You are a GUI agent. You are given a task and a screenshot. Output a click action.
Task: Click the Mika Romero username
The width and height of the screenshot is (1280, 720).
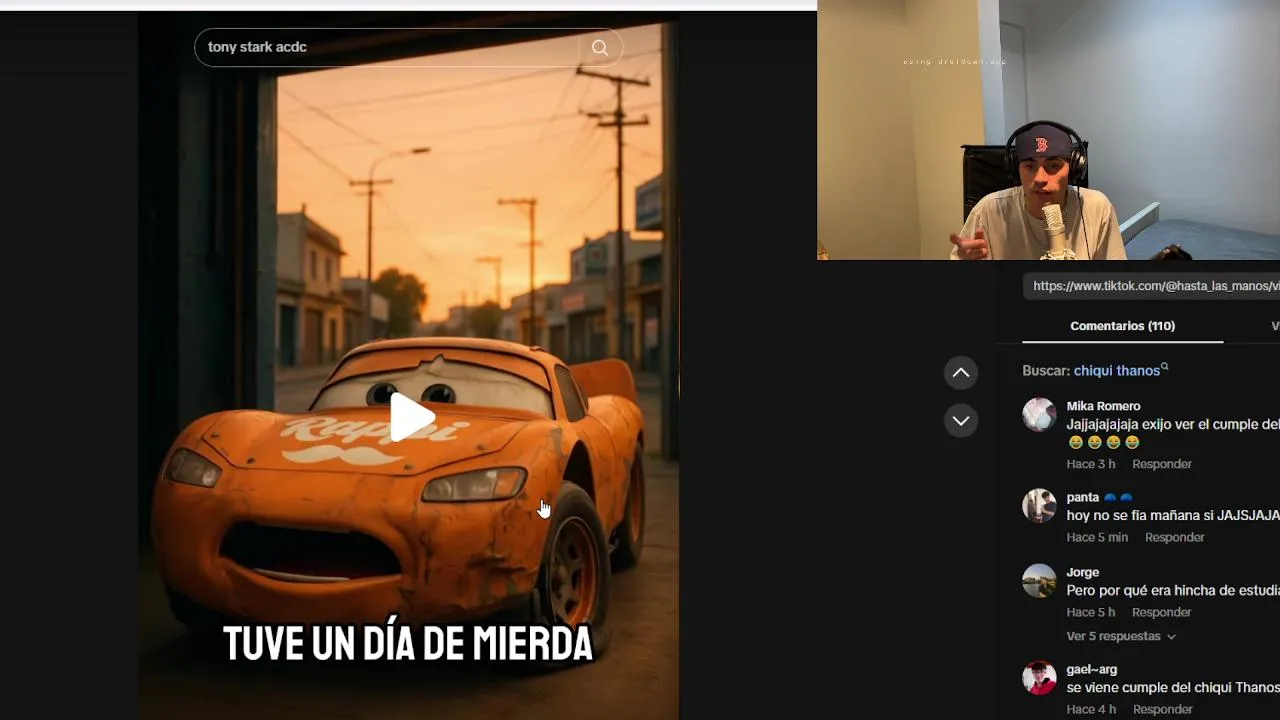(x=1103, y=406)
